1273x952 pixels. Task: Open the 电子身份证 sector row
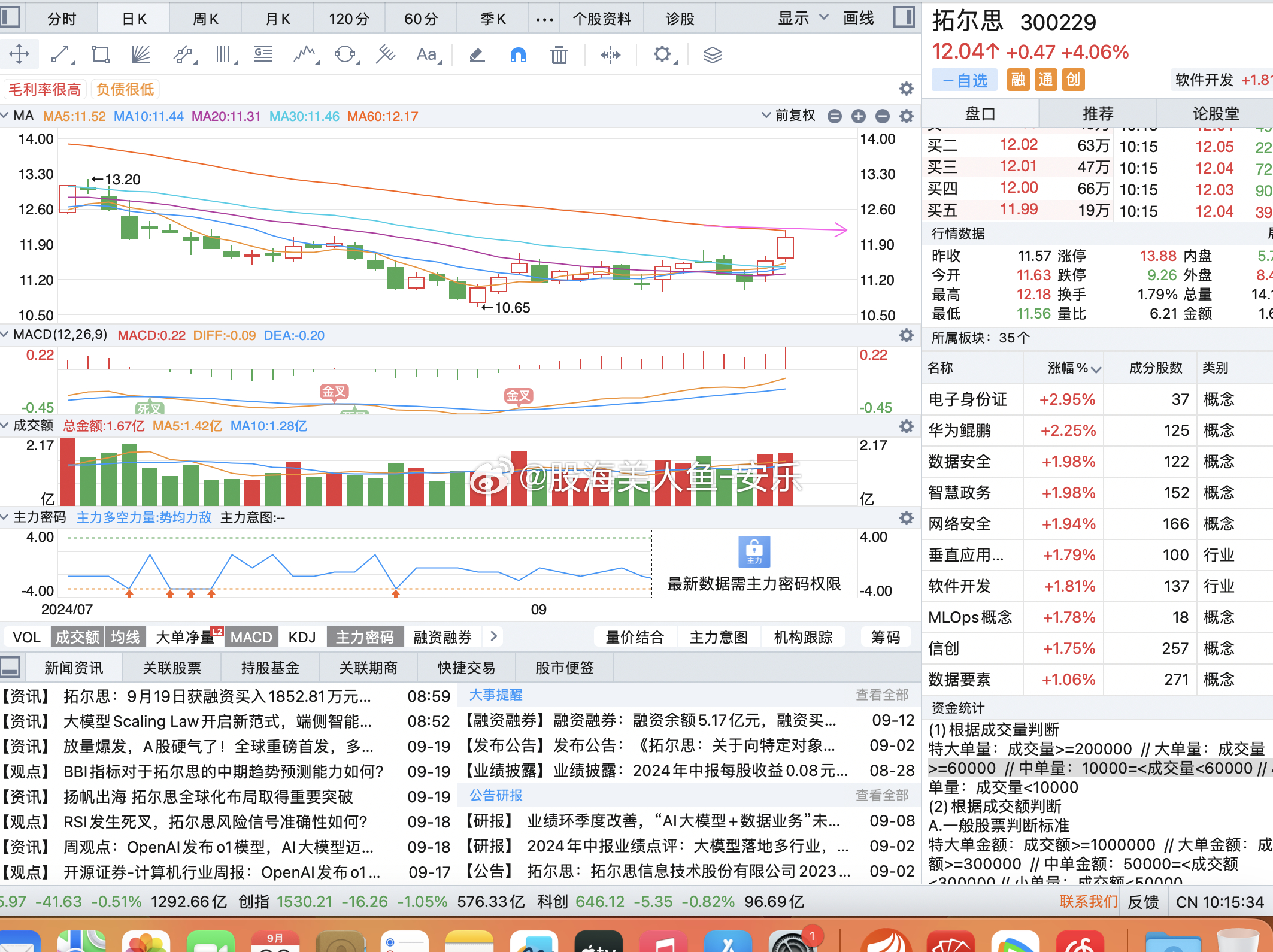(968, 399)
